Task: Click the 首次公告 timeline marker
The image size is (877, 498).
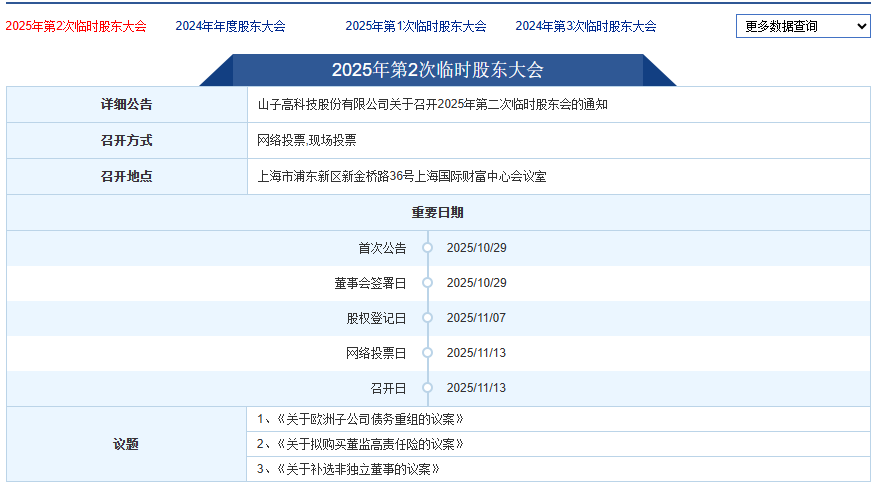Action: [x=428, y=248]
